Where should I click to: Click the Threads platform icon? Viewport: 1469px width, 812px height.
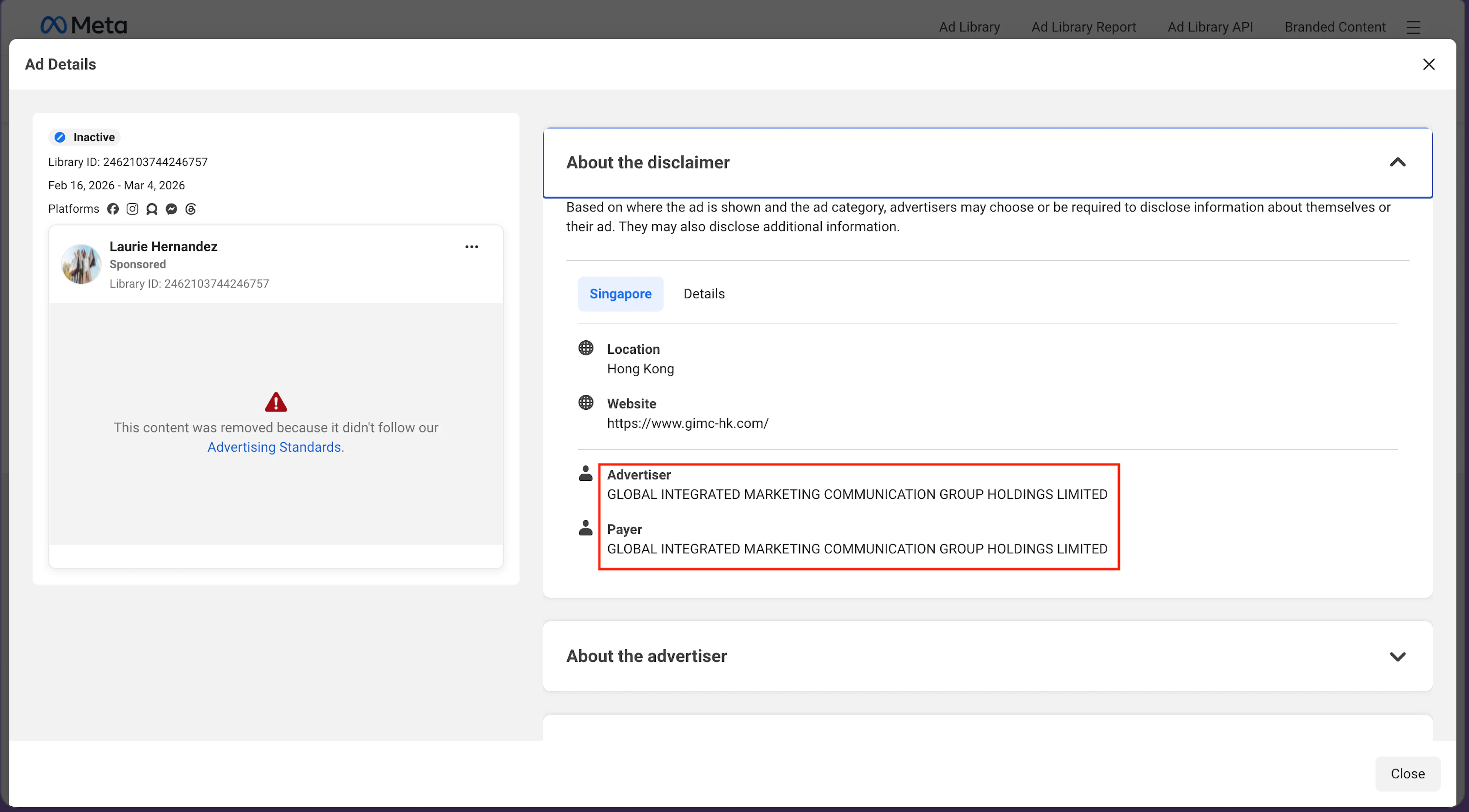[191, 209]
